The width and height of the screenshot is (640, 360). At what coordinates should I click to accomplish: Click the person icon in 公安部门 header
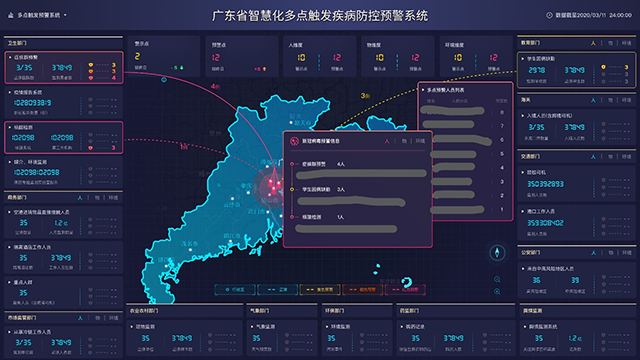coord(593,253)
